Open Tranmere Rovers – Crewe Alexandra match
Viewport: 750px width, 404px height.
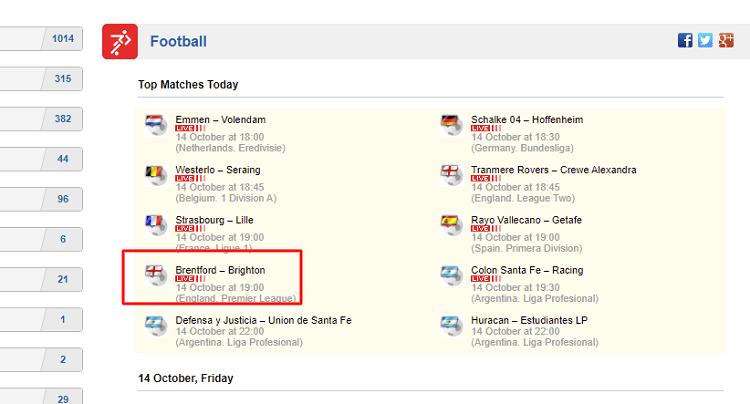point(553,170)
